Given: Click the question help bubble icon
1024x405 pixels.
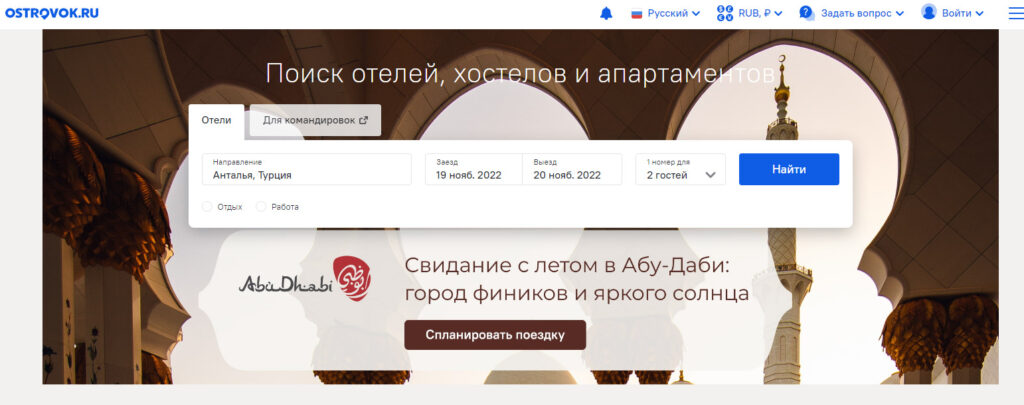Looking at the screenshot, I should click(807, 13).
